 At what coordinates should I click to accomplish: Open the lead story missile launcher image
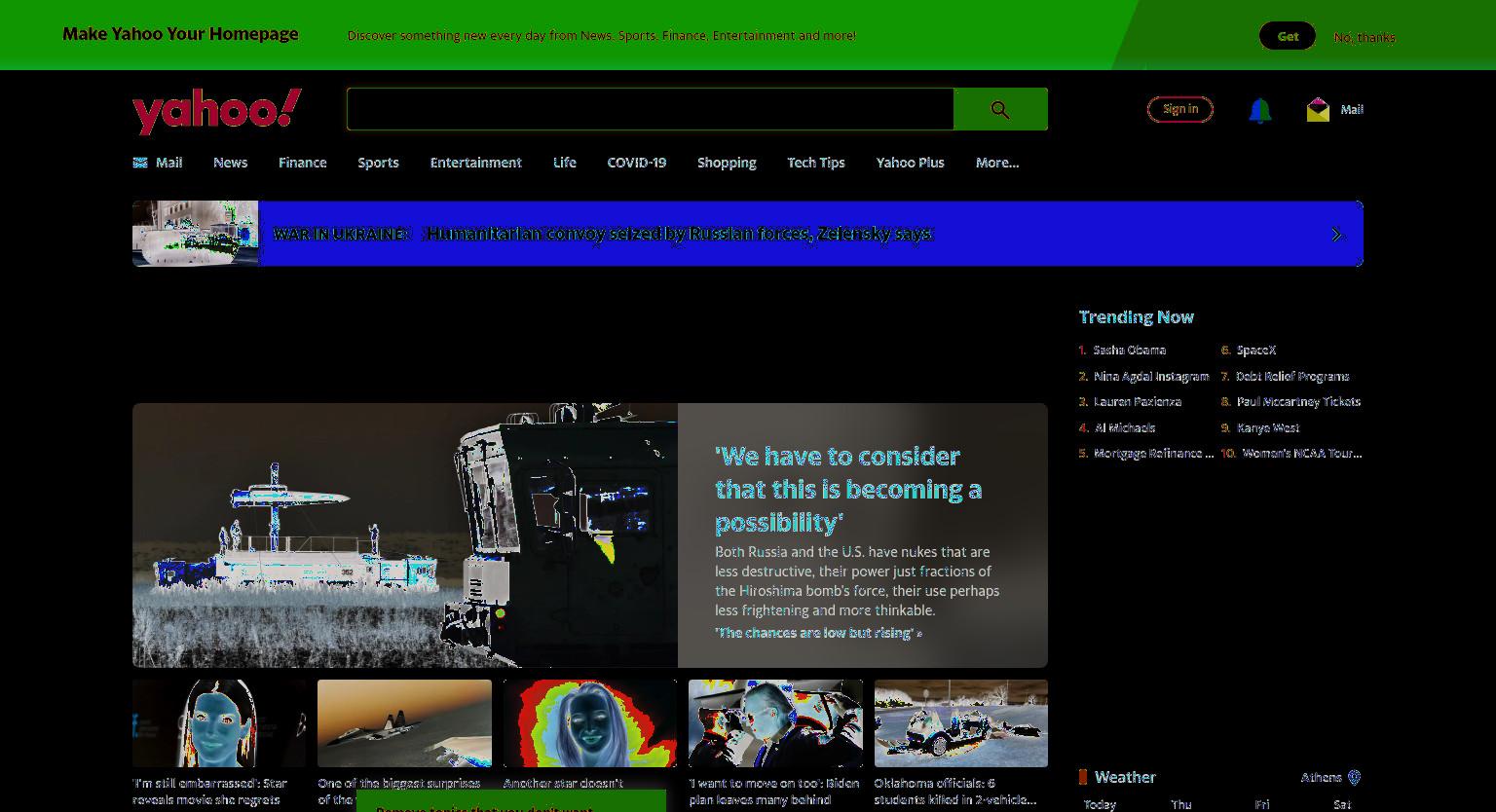405,535
